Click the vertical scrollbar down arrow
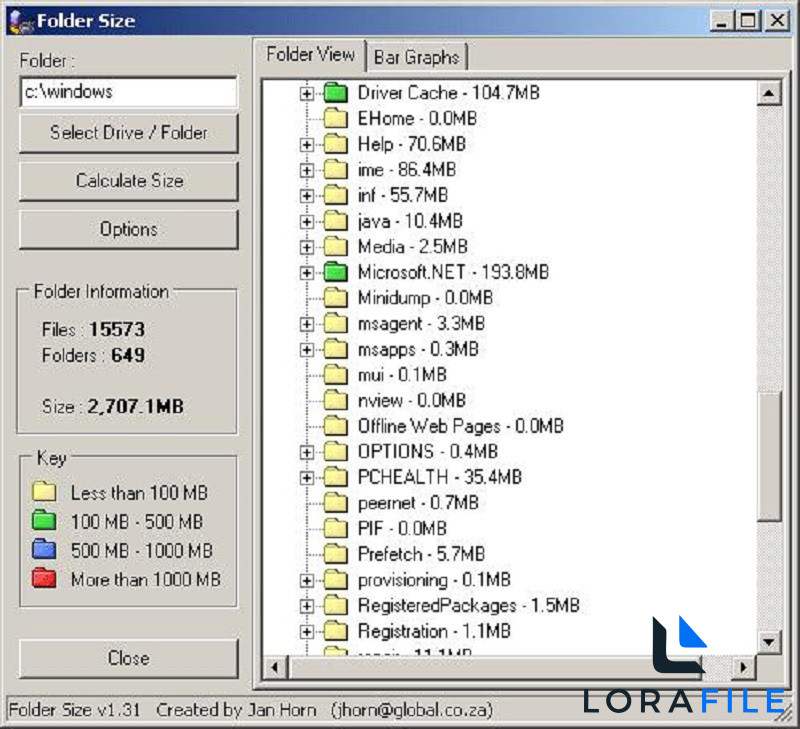This screenshot has height=729, width=800. pyautogui.click(x=769, y=642)
